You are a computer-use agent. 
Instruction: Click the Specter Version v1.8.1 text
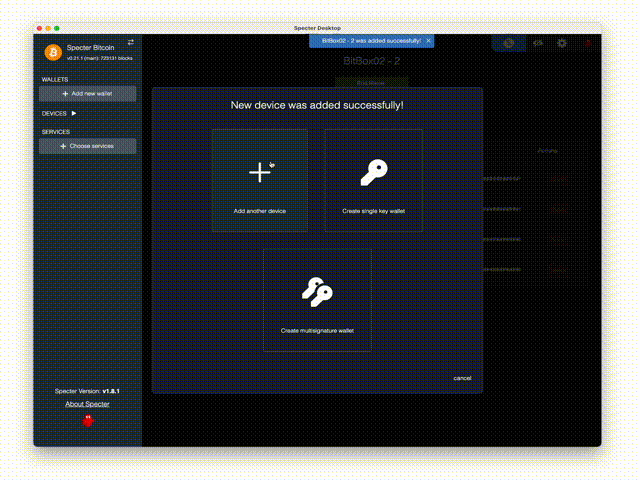[x=87, y=391]
